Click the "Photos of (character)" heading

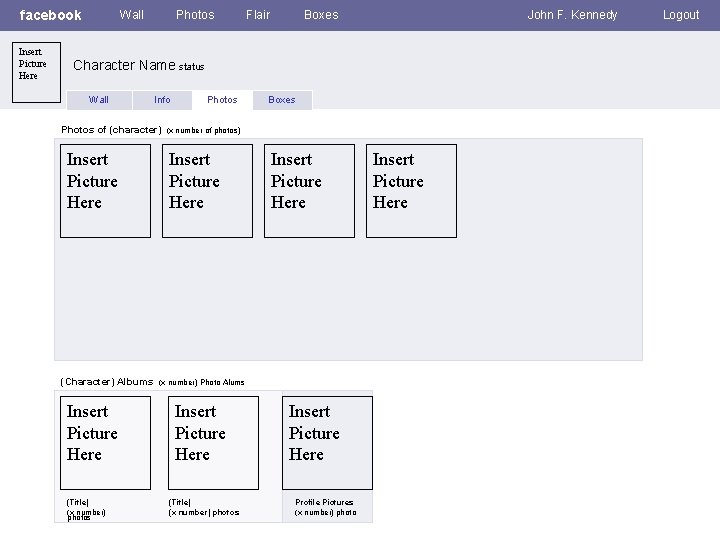click(111, 130)
